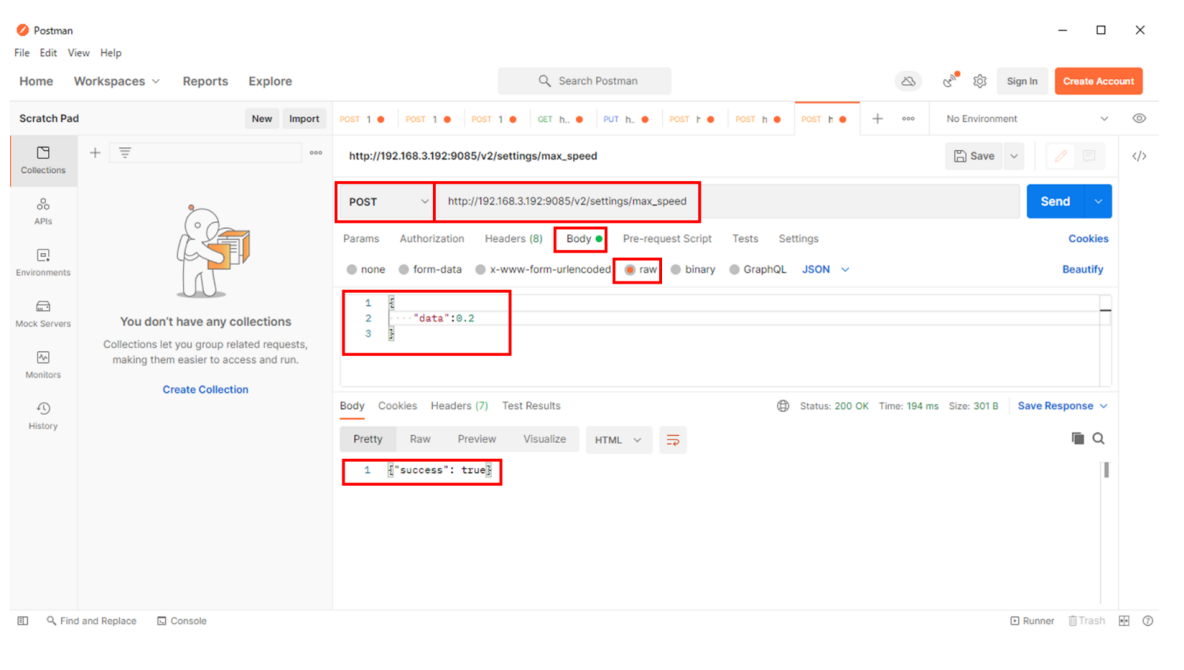Copy response using the copy icon
1184x670 pixels.
pos(1077,439)
